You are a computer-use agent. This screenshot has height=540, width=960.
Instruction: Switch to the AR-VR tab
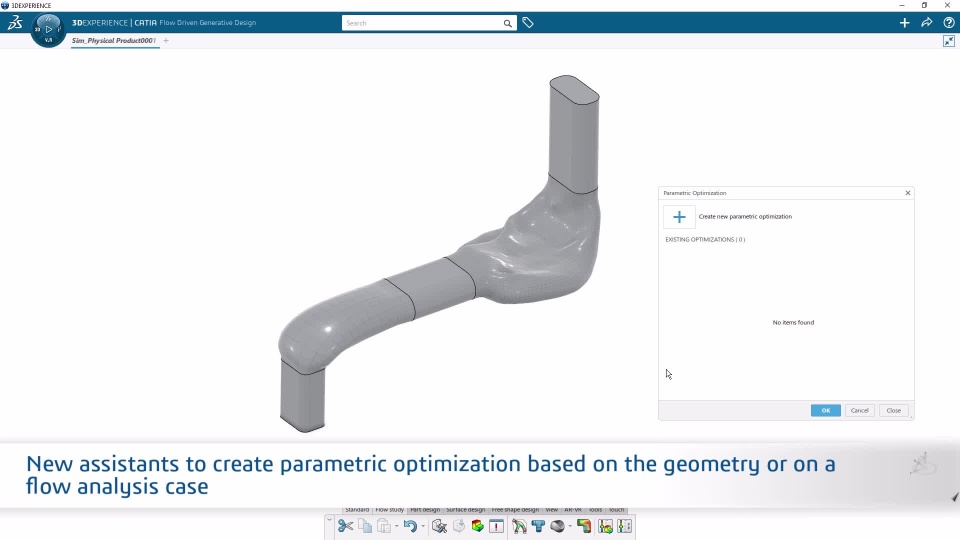click(x=573, y=509)
